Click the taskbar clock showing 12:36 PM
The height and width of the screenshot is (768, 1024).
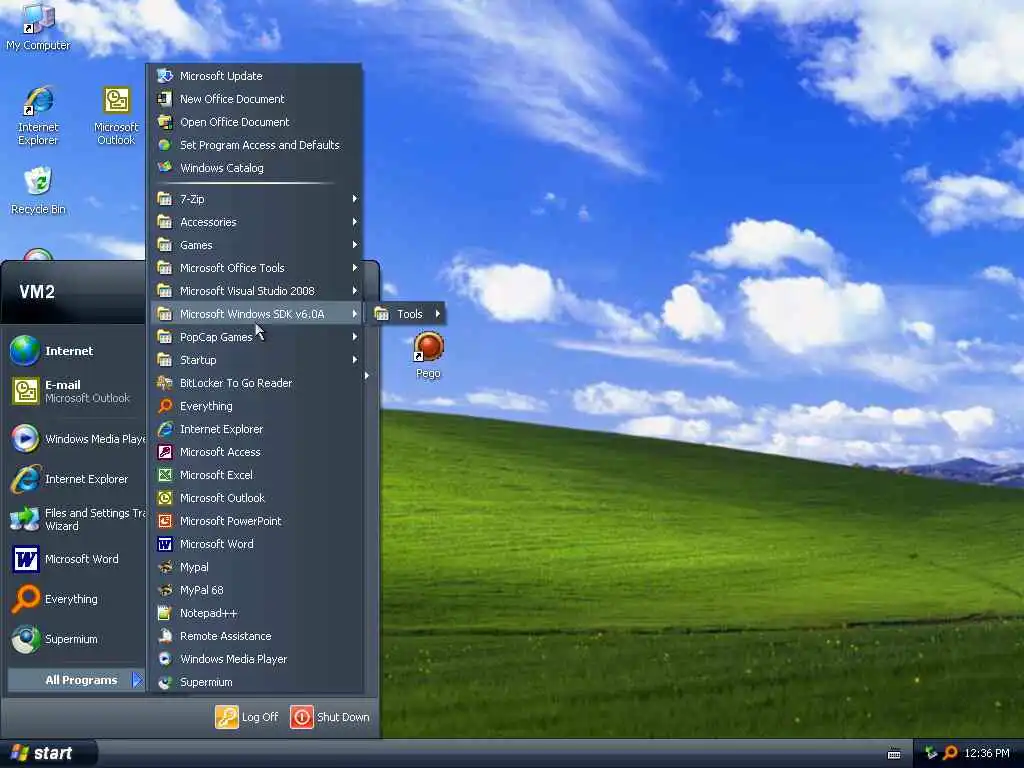pos(987,753)
